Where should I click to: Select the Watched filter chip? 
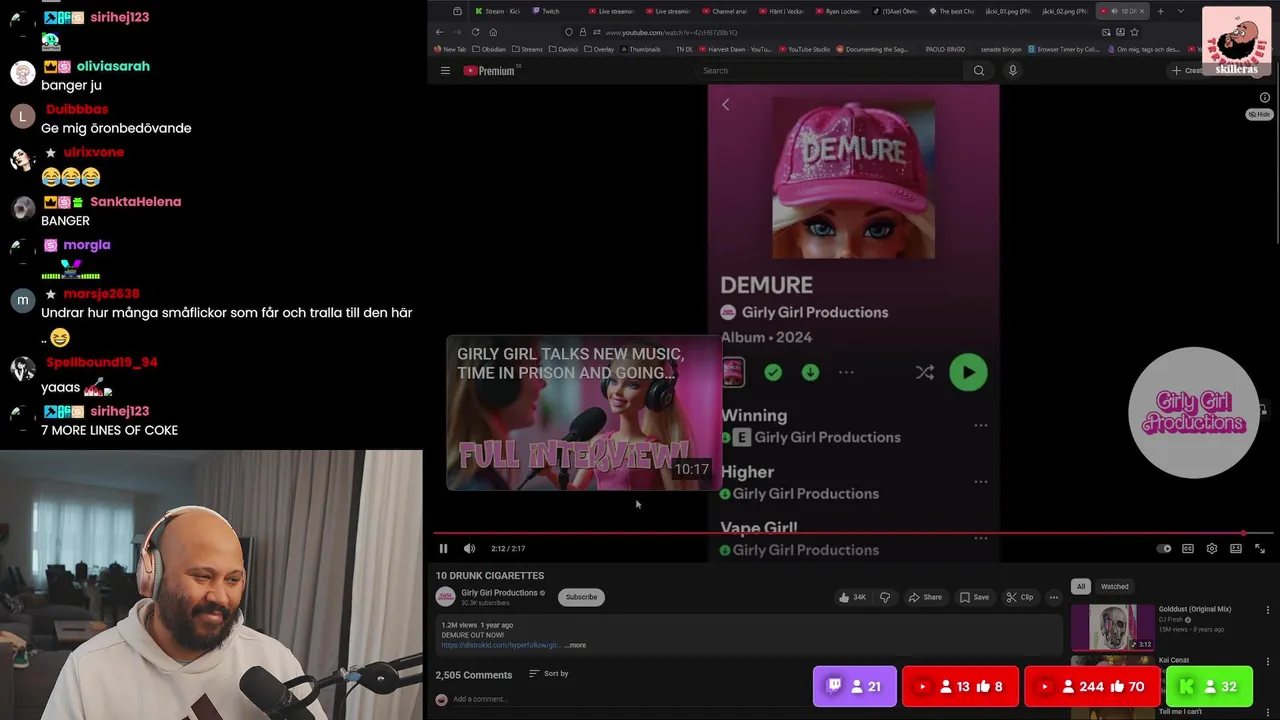click(x=1114, y=587)
